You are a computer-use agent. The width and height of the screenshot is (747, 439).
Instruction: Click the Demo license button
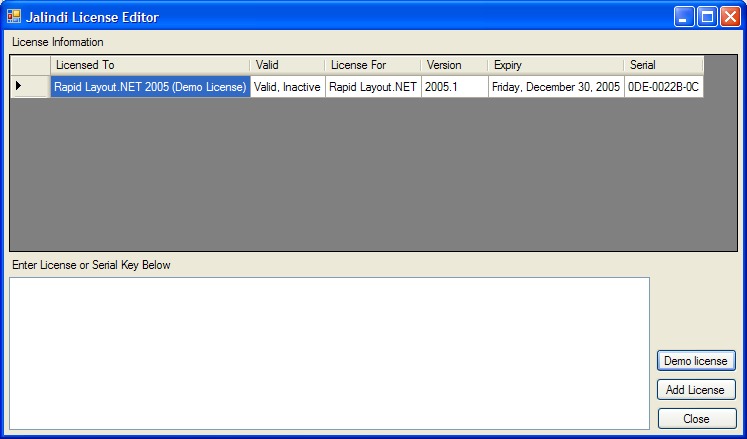point(696,361)
